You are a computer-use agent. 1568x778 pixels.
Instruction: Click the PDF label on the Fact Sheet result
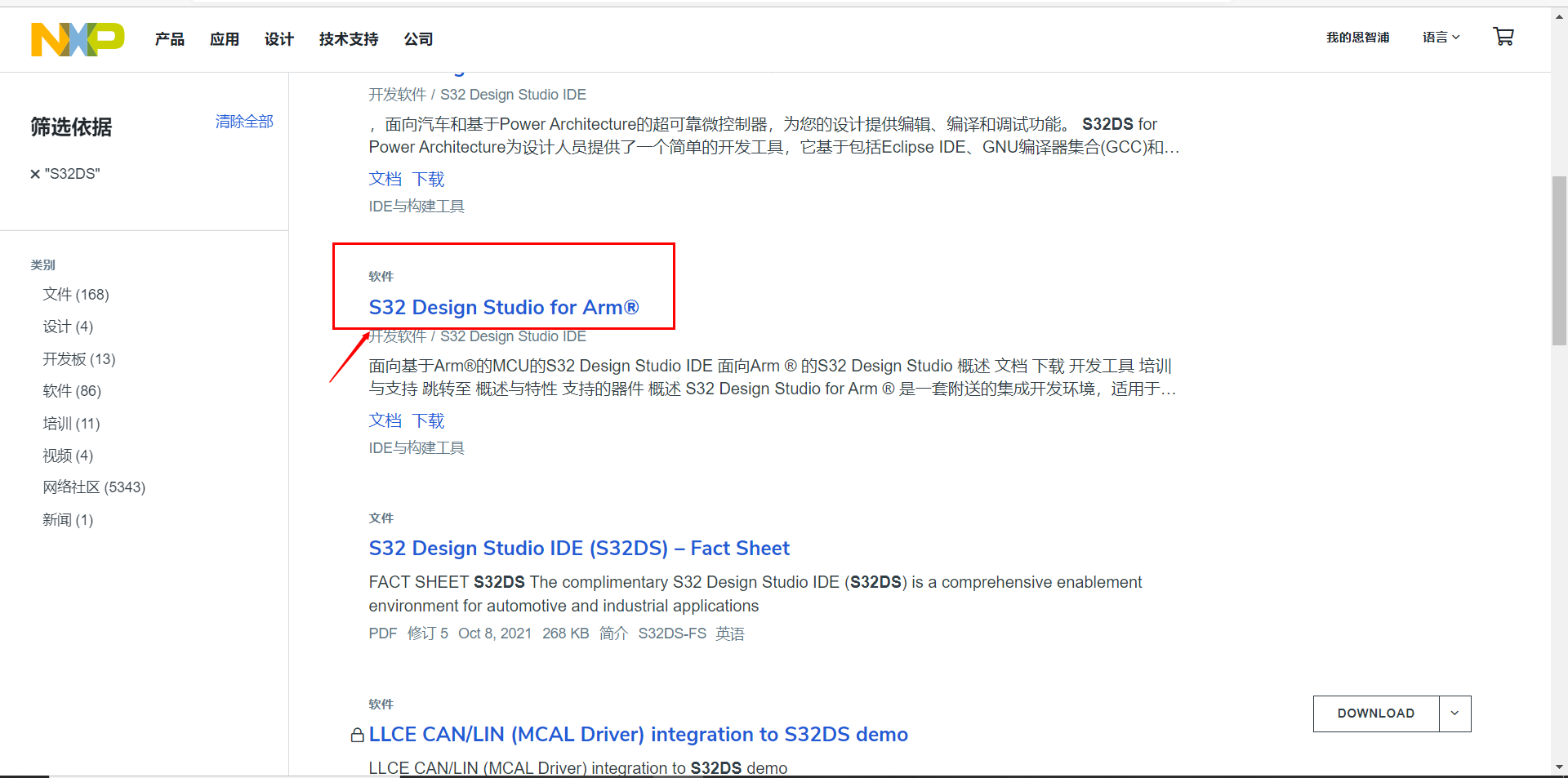pos(382,634)
